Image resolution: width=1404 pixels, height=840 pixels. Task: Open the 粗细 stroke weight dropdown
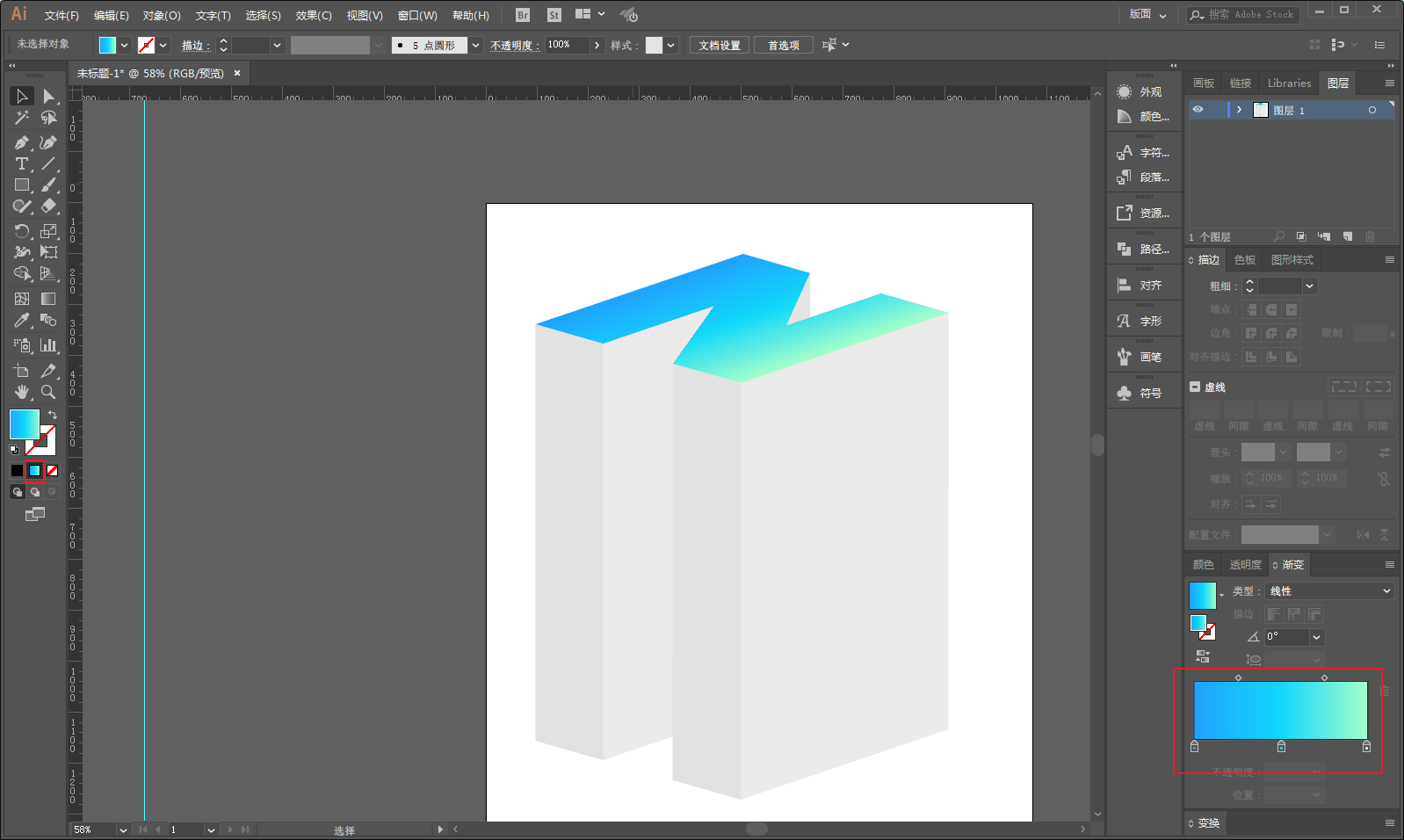click(1310, 286)
